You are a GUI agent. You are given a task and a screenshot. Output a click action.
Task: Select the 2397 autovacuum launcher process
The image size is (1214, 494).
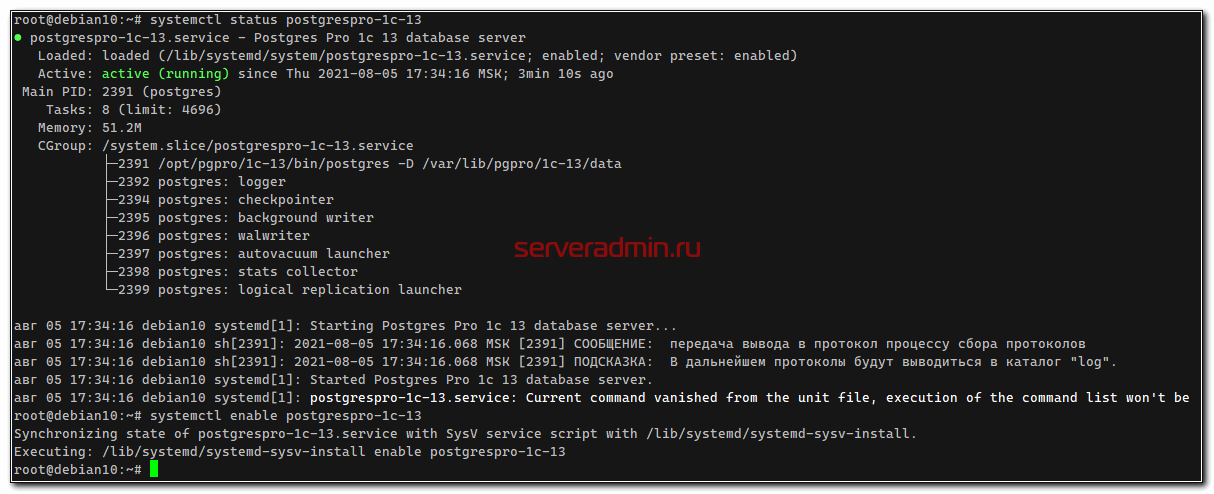(x=254, y=254)
